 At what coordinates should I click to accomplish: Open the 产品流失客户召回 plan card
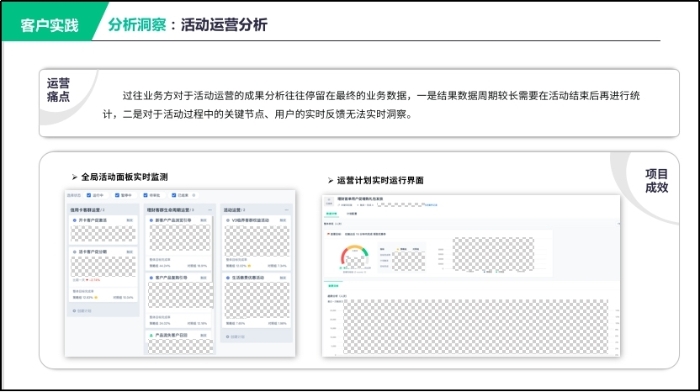tap(179, 342)
